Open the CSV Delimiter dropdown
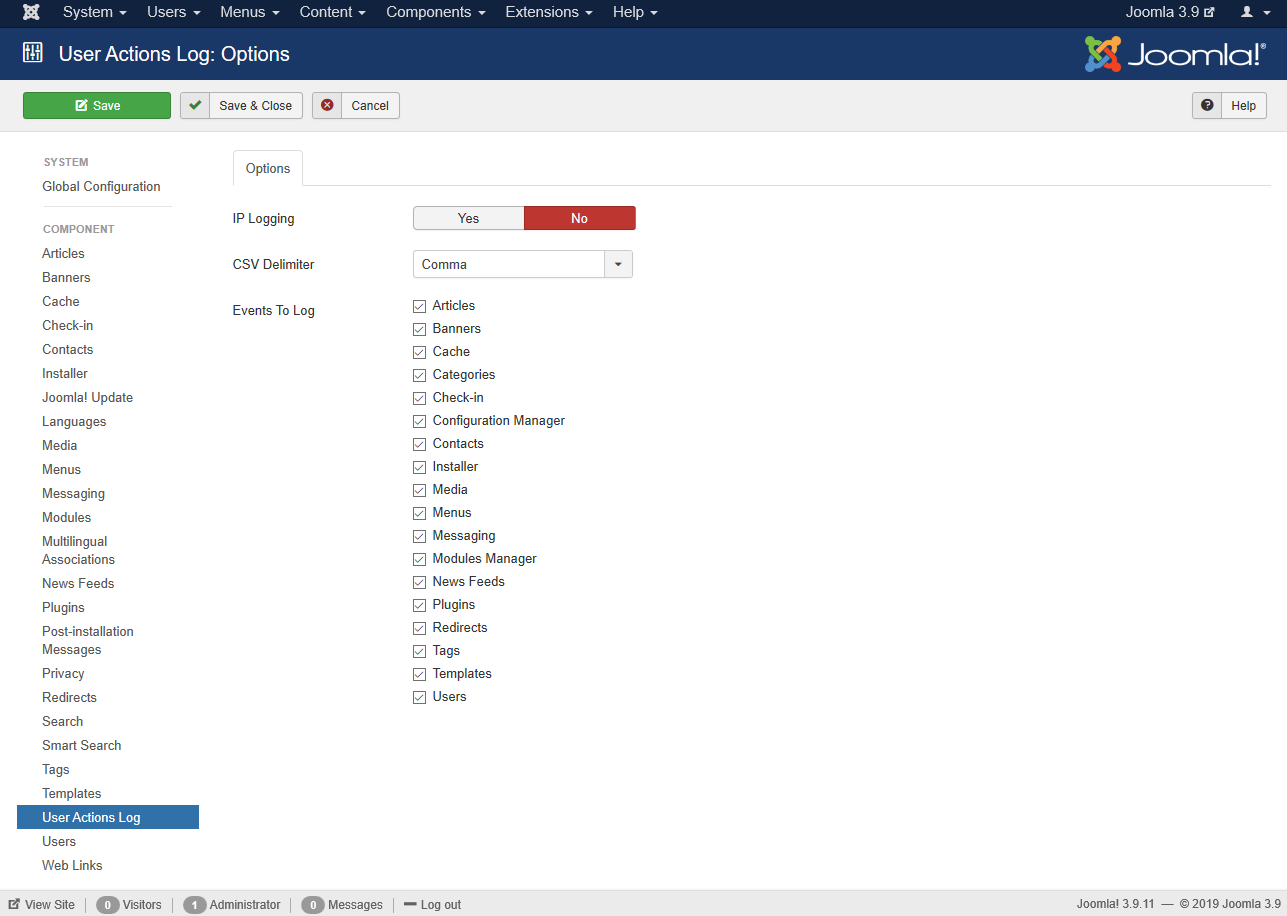 522,264
